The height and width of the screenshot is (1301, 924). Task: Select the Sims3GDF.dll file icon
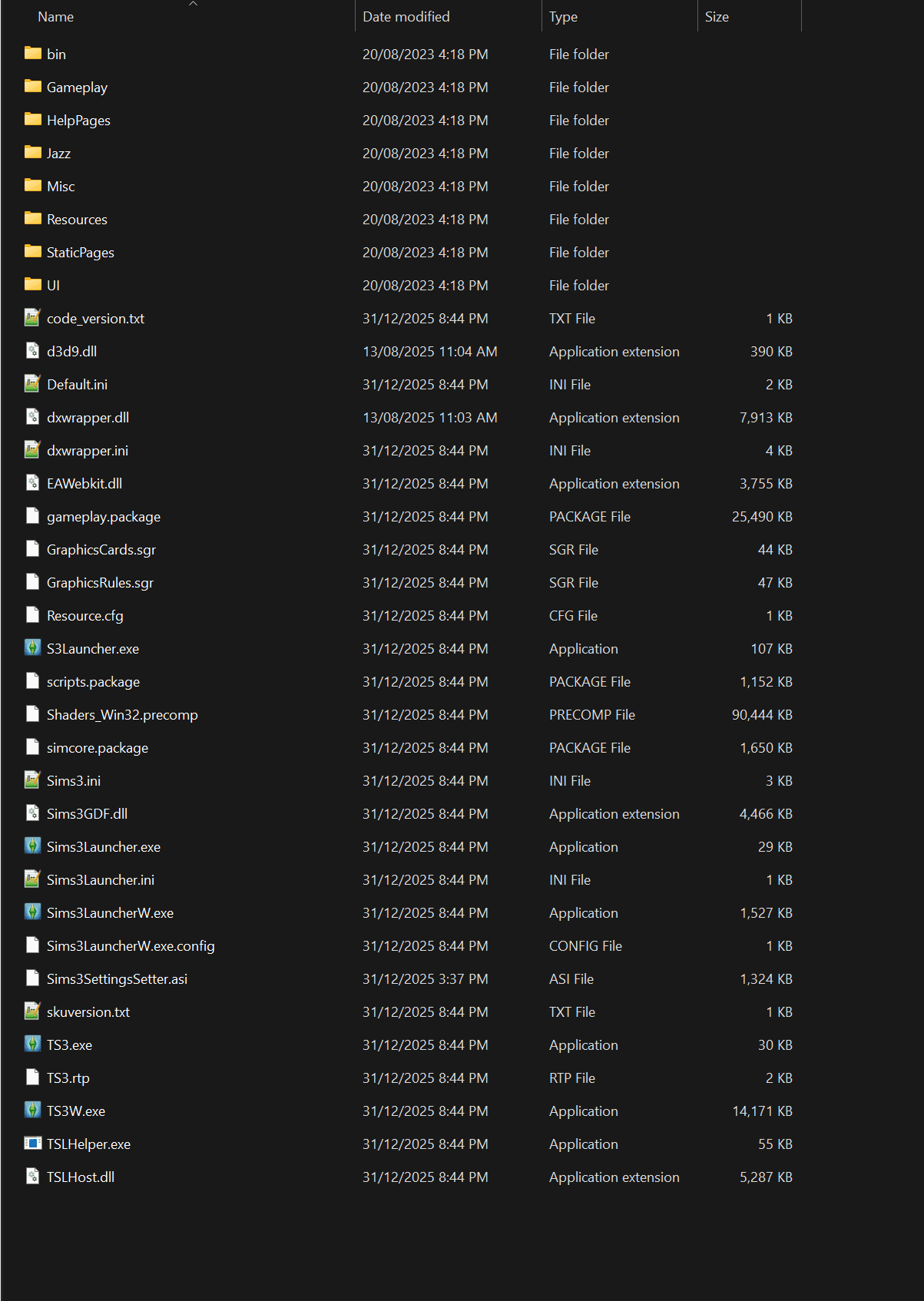(x=32, y=813)
